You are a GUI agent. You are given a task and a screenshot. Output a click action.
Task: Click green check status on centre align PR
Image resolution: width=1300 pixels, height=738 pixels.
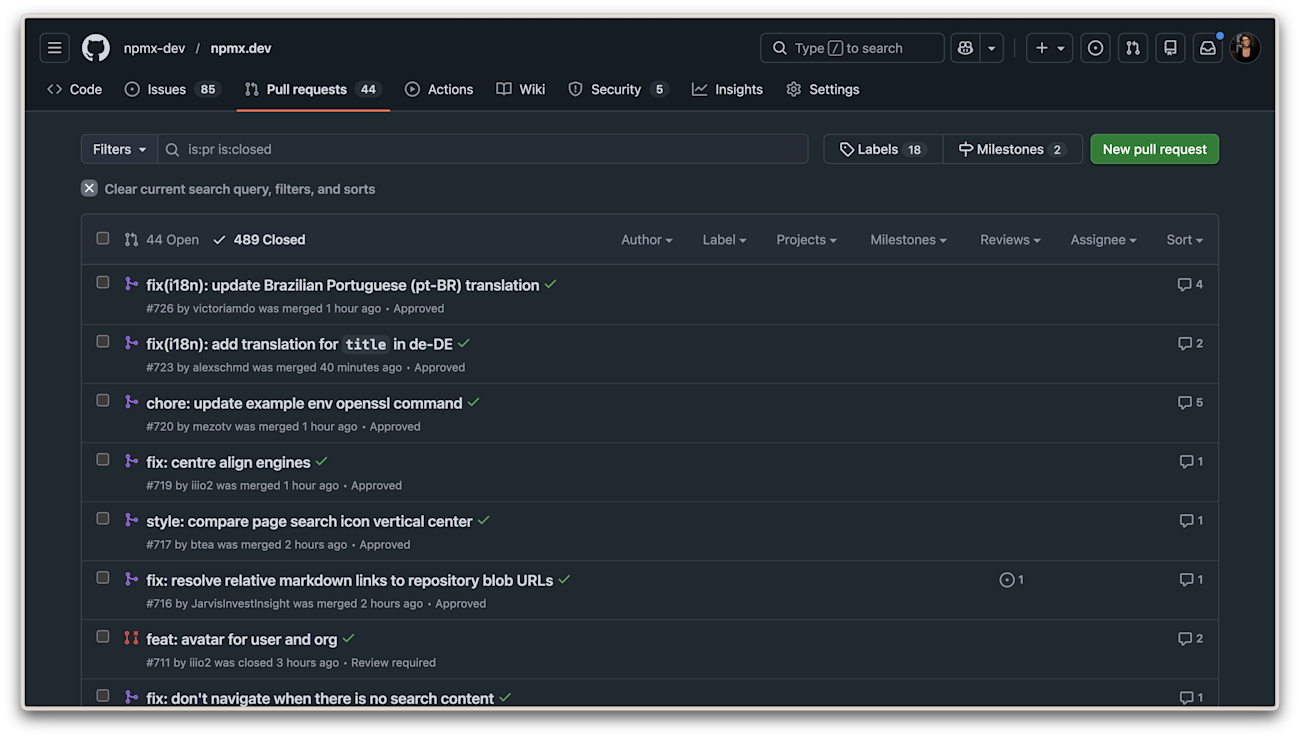[322, 462]
